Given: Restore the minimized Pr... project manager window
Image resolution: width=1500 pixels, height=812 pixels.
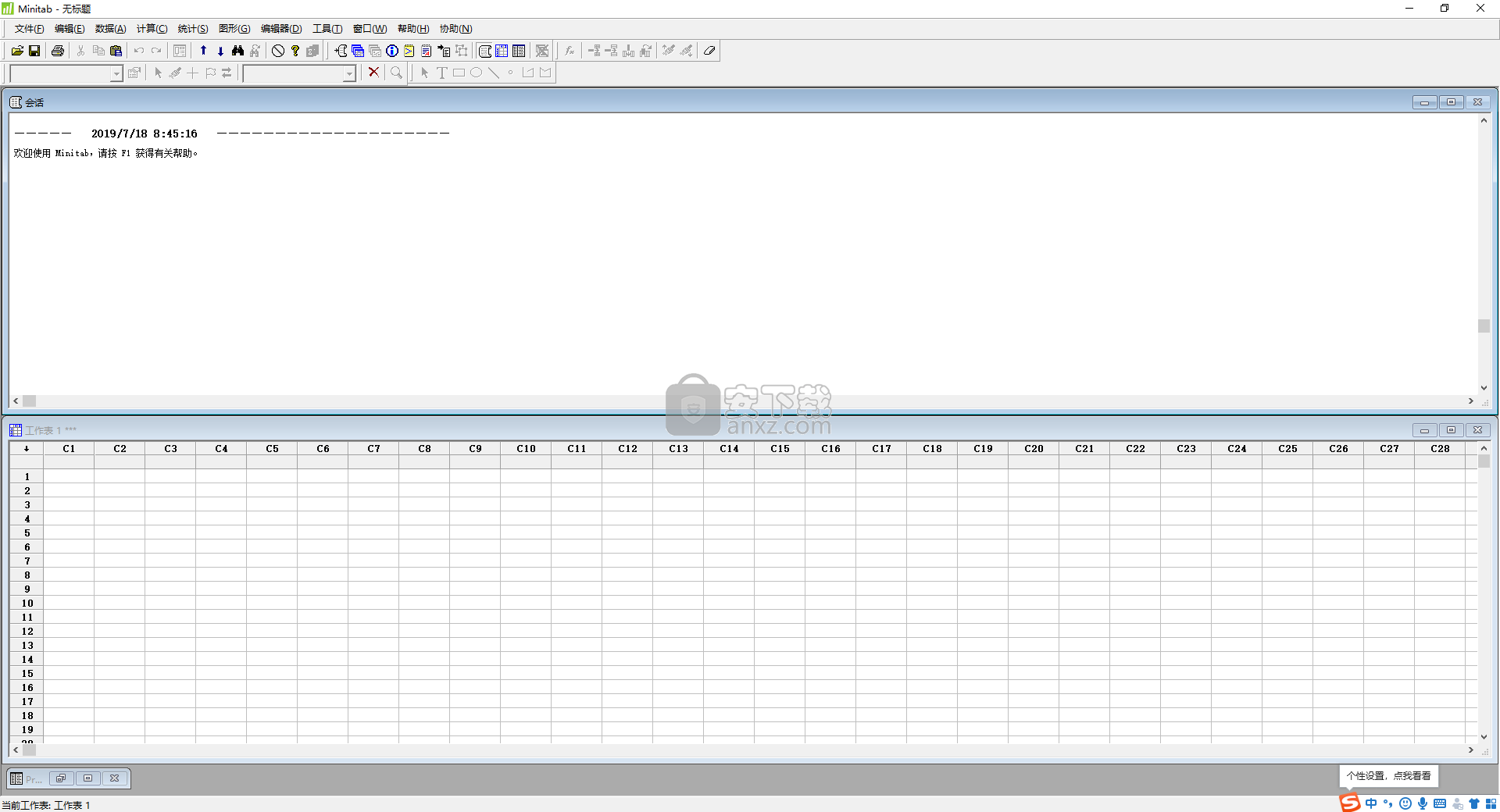Looking at the screenshot, I should [x=61, y=778].
